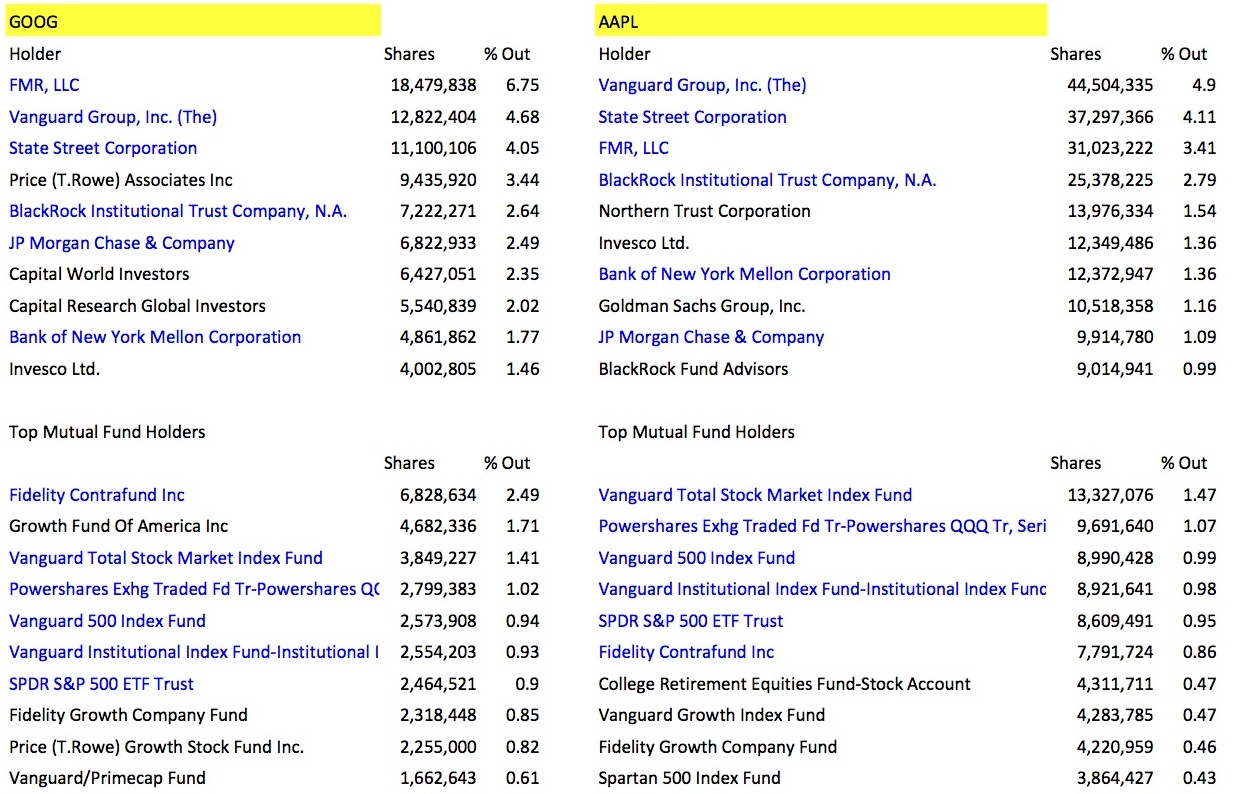Click Growth Fund Of America Inc fund name
The height and width of the screenshot is (794, 1237).
click(119, 526)
